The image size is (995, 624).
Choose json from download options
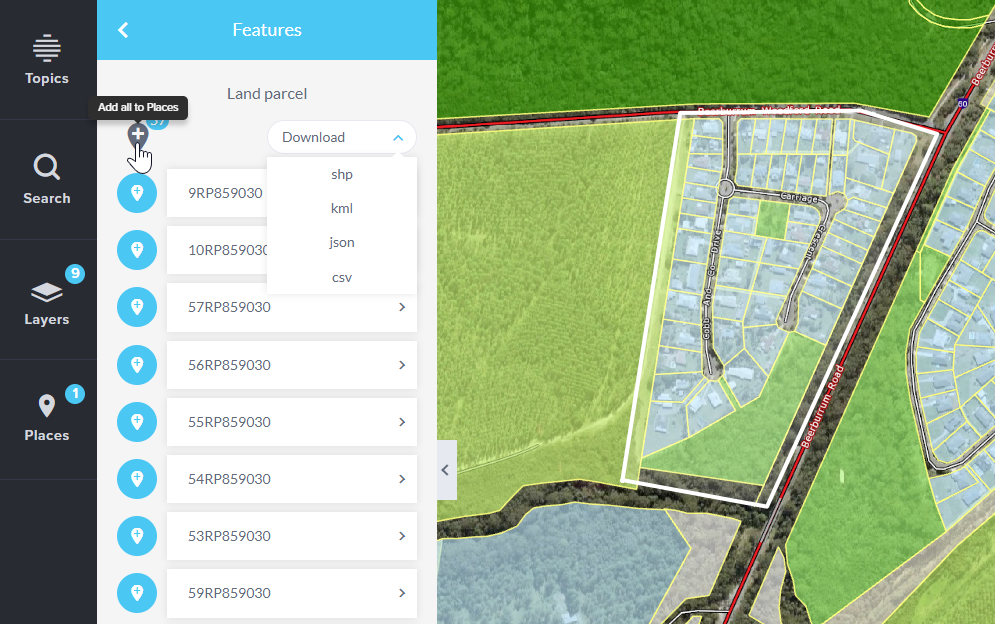pos(342,242)
